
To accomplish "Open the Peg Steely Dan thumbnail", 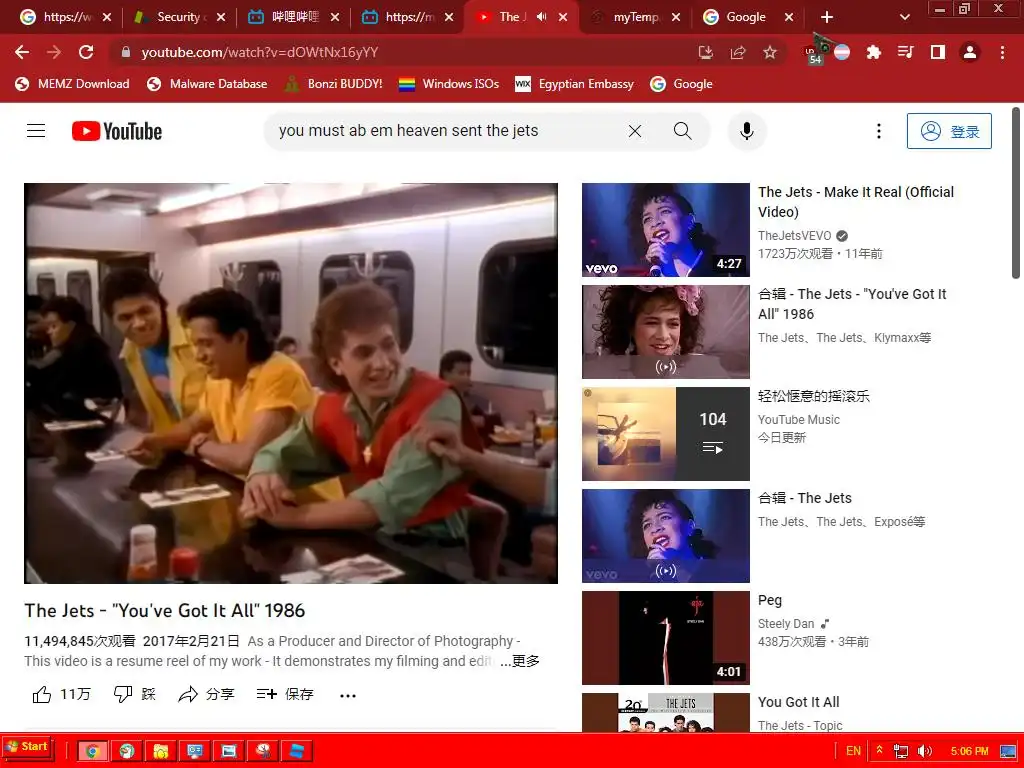I will click(x=665, y=637).
